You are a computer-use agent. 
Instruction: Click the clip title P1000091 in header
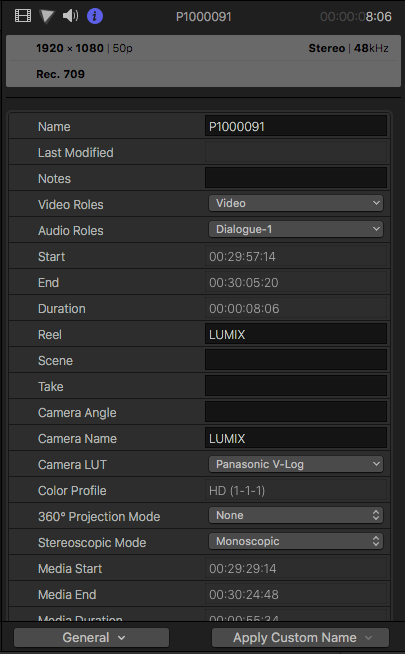204,17
